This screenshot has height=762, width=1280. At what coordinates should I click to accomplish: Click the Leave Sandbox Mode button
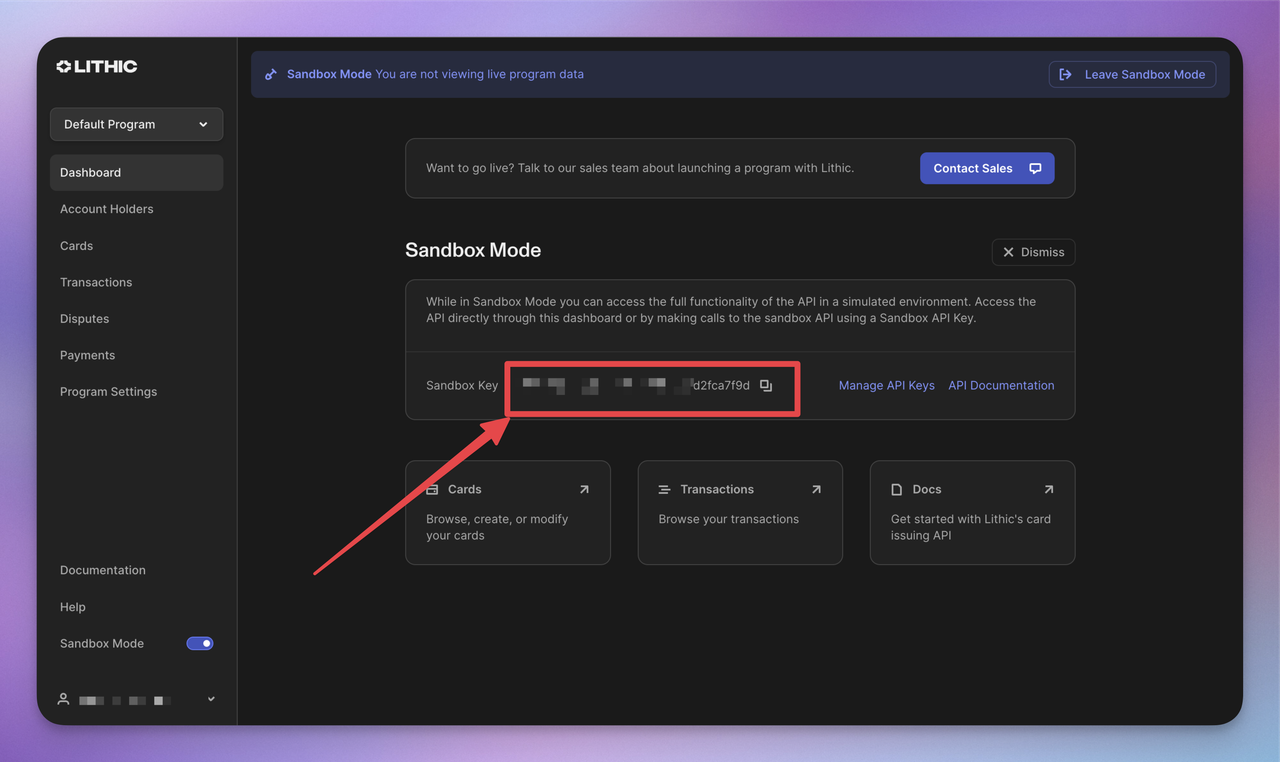[x=1132, y=74]
